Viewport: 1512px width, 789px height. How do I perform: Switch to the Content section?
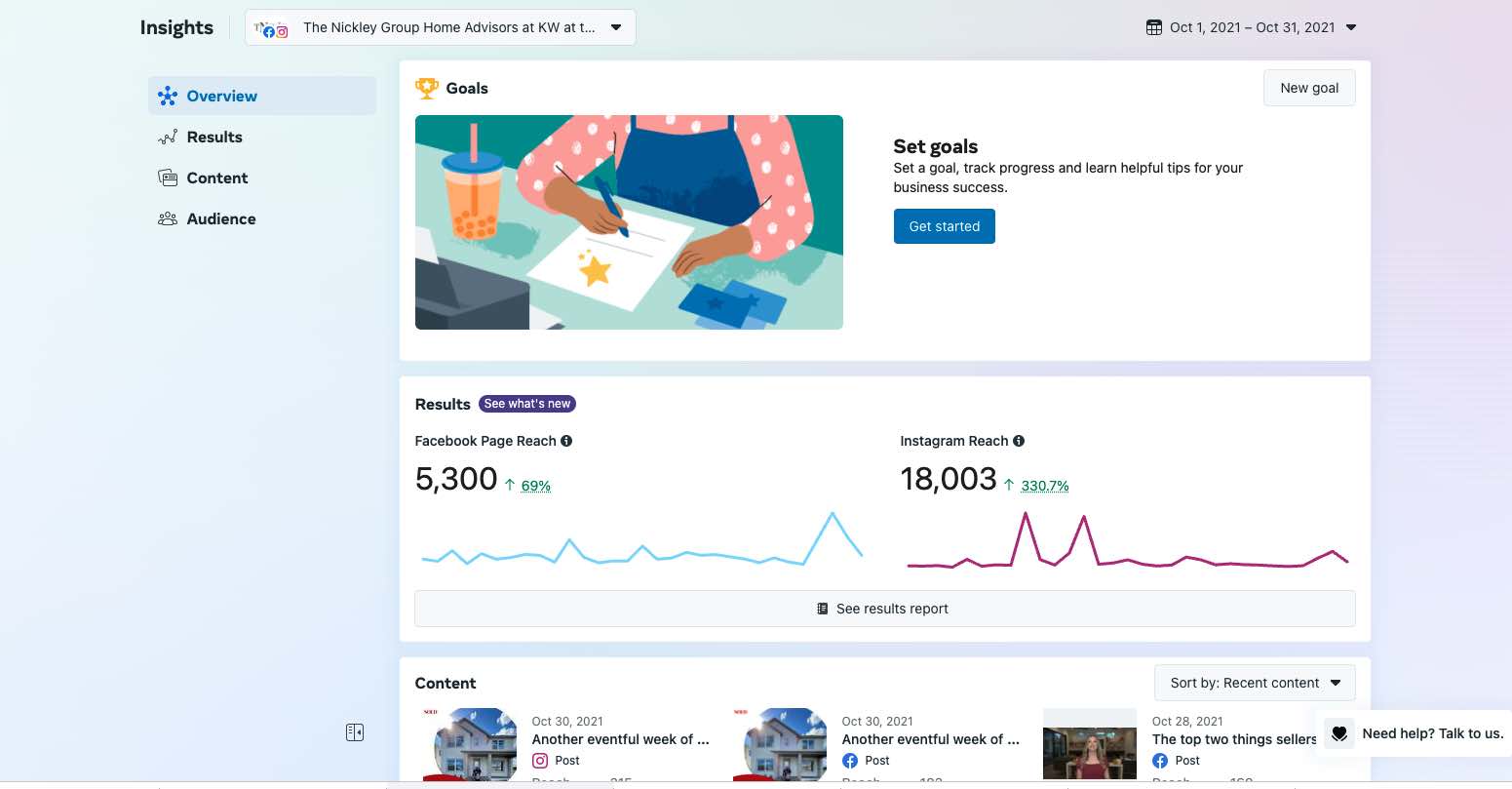tap(217, 178)
